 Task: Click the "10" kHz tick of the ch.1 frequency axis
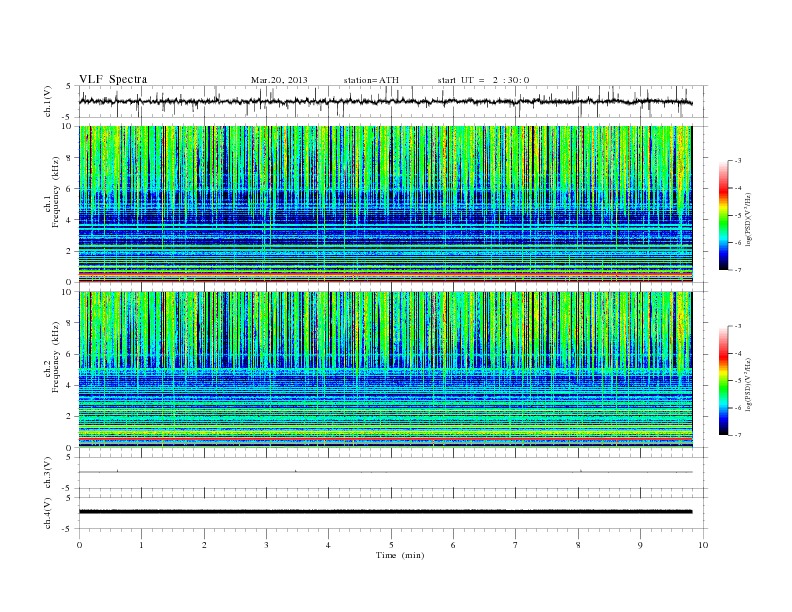[x=67, y=126]
